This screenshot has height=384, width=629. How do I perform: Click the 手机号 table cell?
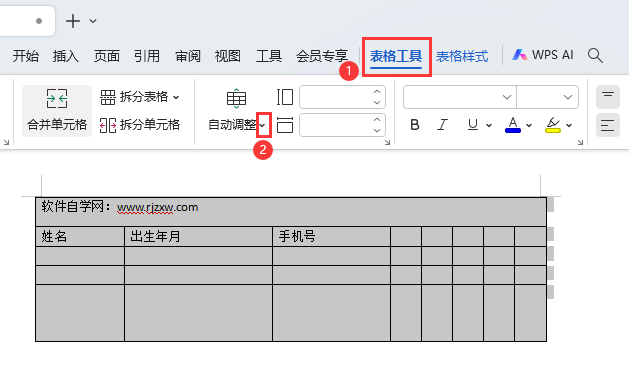[331, 236]
